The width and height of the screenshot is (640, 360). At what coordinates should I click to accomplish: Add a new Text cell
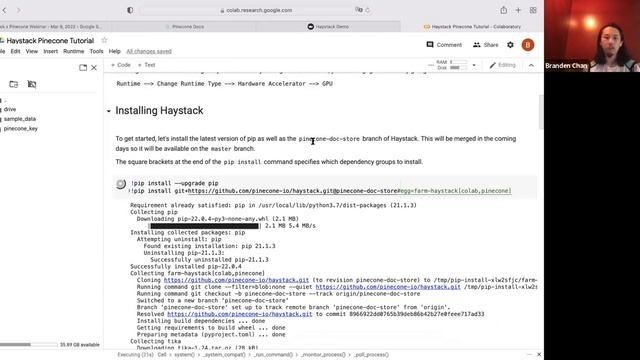coord(146,65)
